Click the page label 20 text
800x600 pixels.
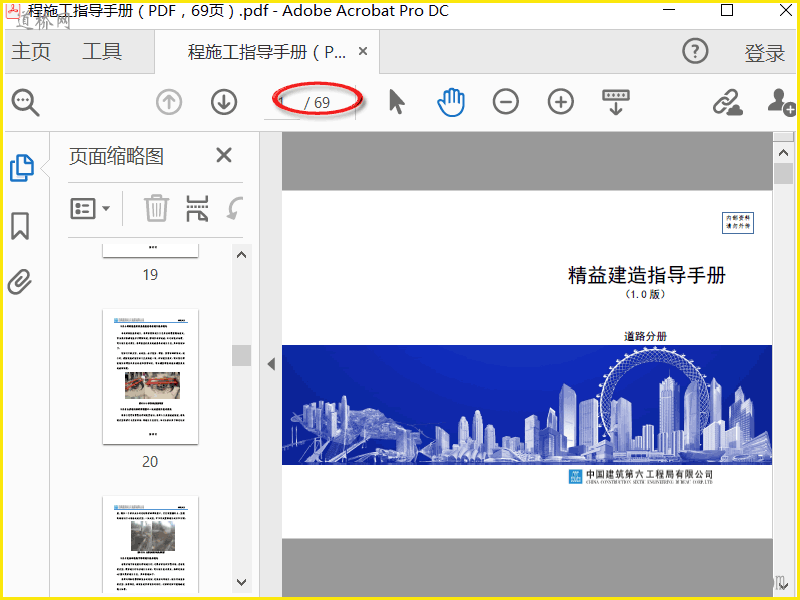tap(150, 461)
